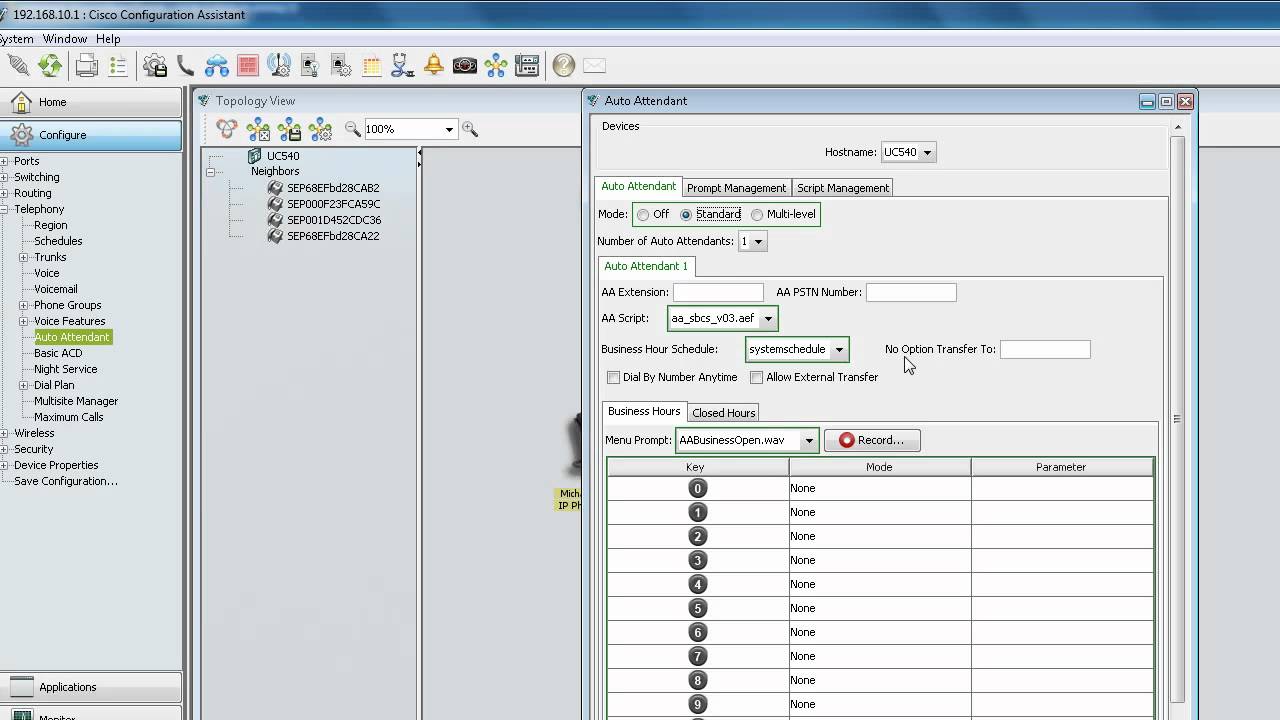Viewport: 1280px width, 720px height.
Task: Expand the Voice Features tree node
Action: pyautogui.click(x=24, y=321)
